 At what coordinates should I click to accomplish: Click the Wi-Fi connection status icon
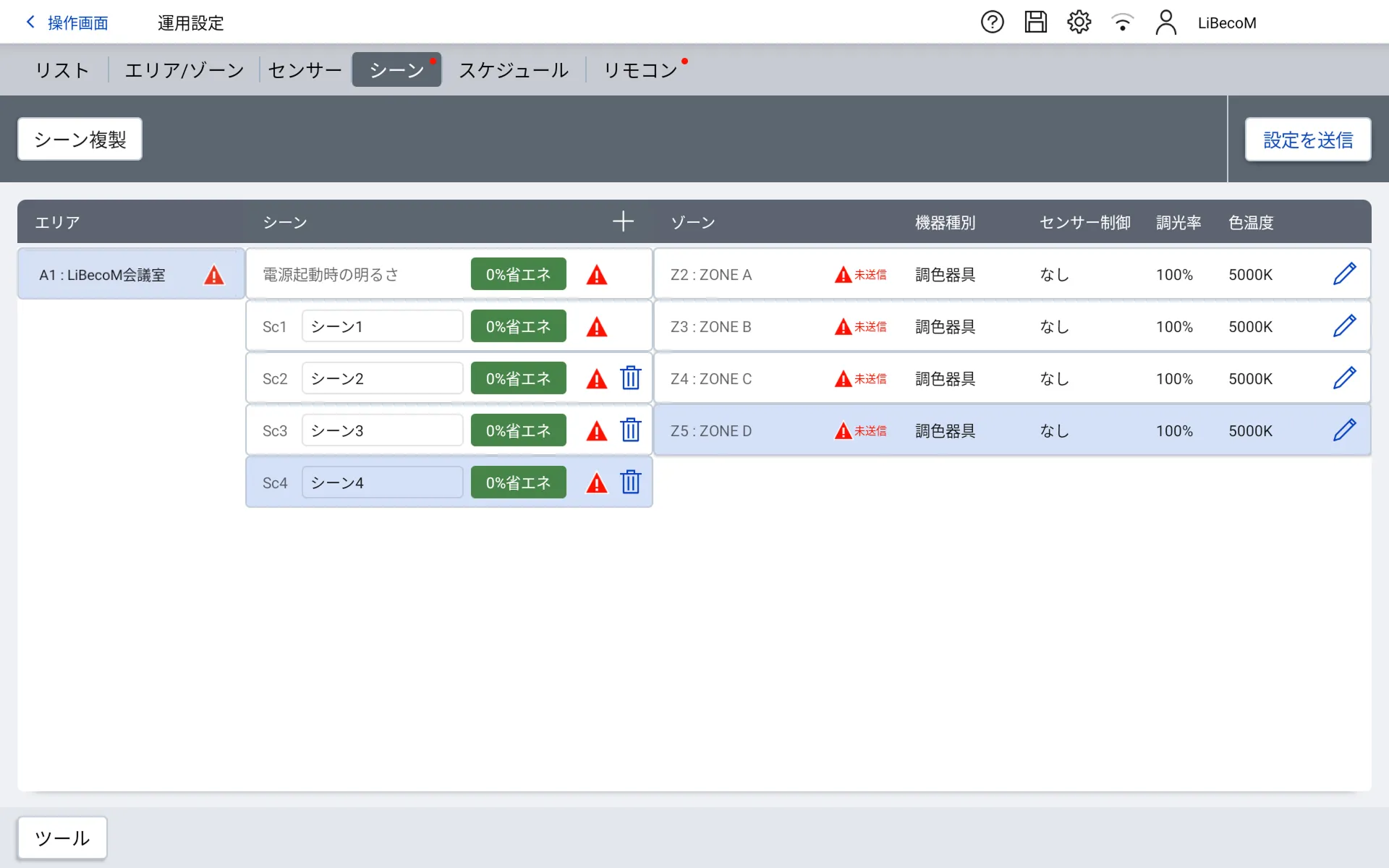(x=1122, y=22)
